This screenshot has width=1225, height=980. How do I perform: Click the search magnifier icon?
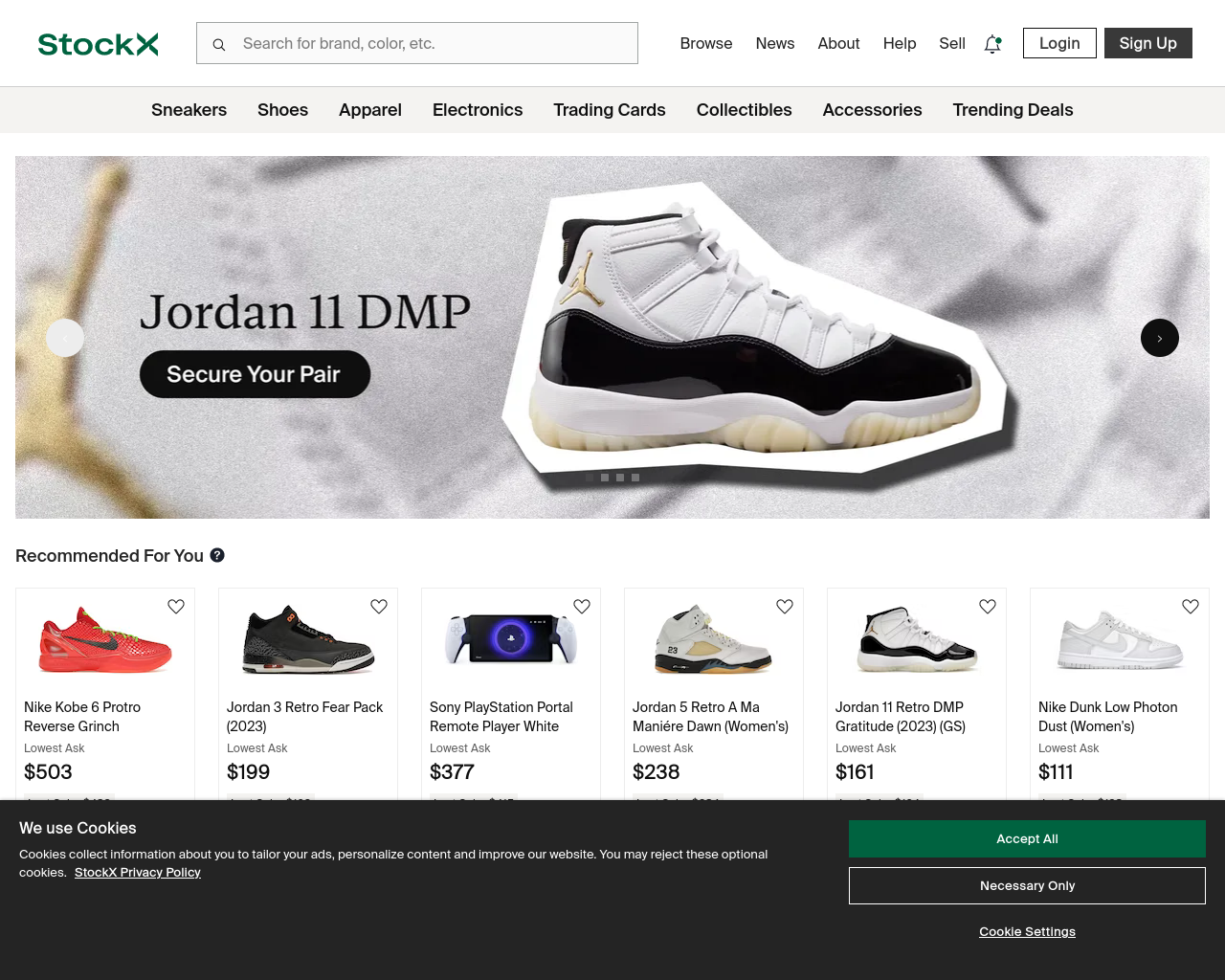click(219, 44)
